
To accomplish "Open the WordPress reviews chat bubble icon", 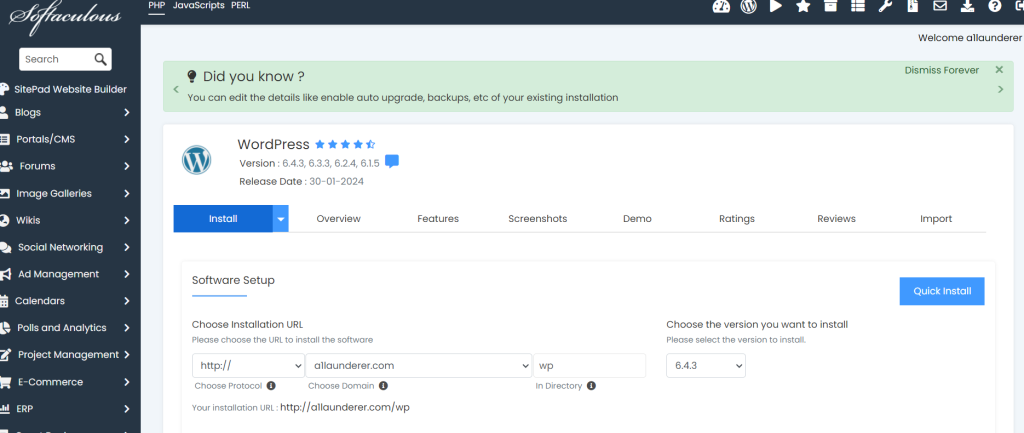I will click(392, 161).
